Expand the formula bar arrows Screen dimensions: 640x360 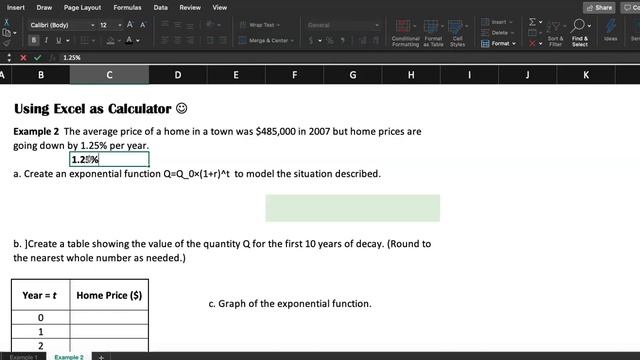pyautogui.click(x=9, y=58)
